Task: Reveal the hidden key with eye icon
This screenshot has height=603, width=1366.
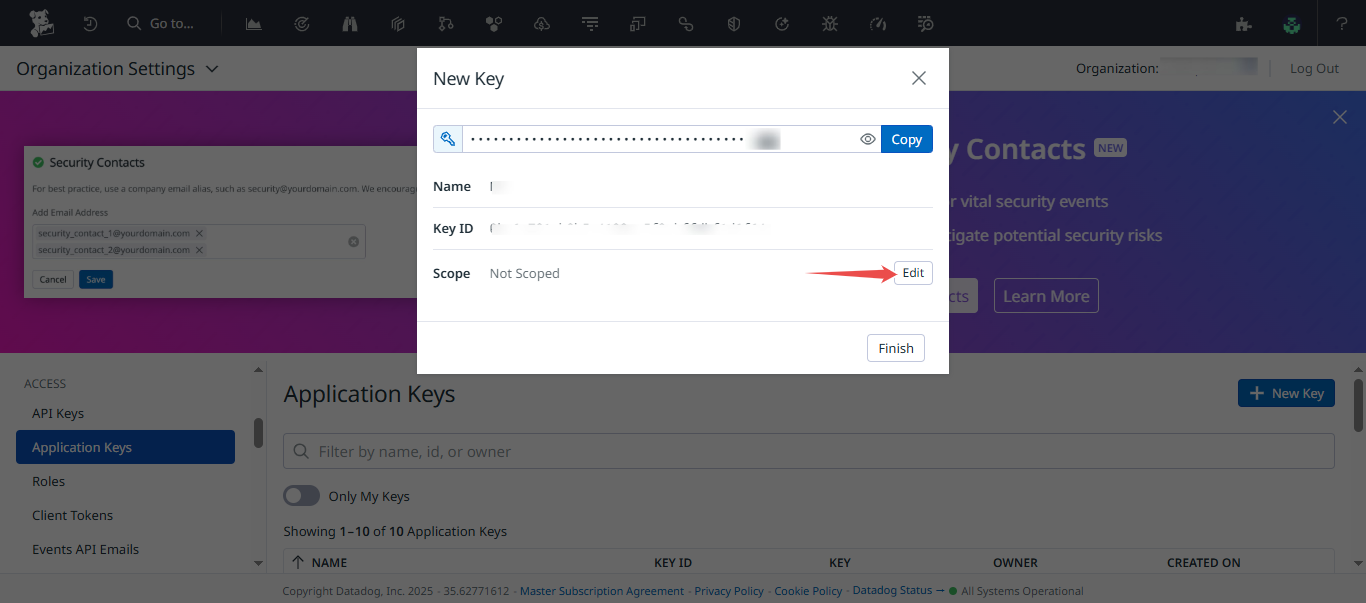Action: (867, 139)
